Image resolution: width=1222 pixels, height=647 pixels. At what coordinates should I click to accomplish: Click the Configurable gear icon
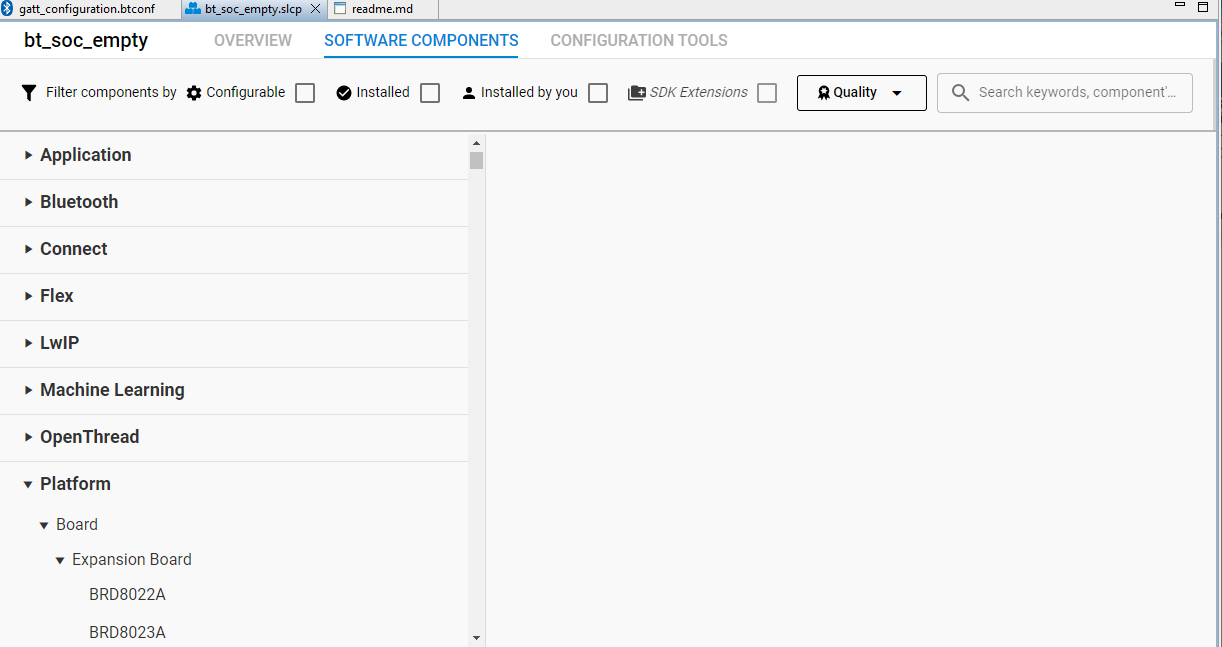point(193,92)
